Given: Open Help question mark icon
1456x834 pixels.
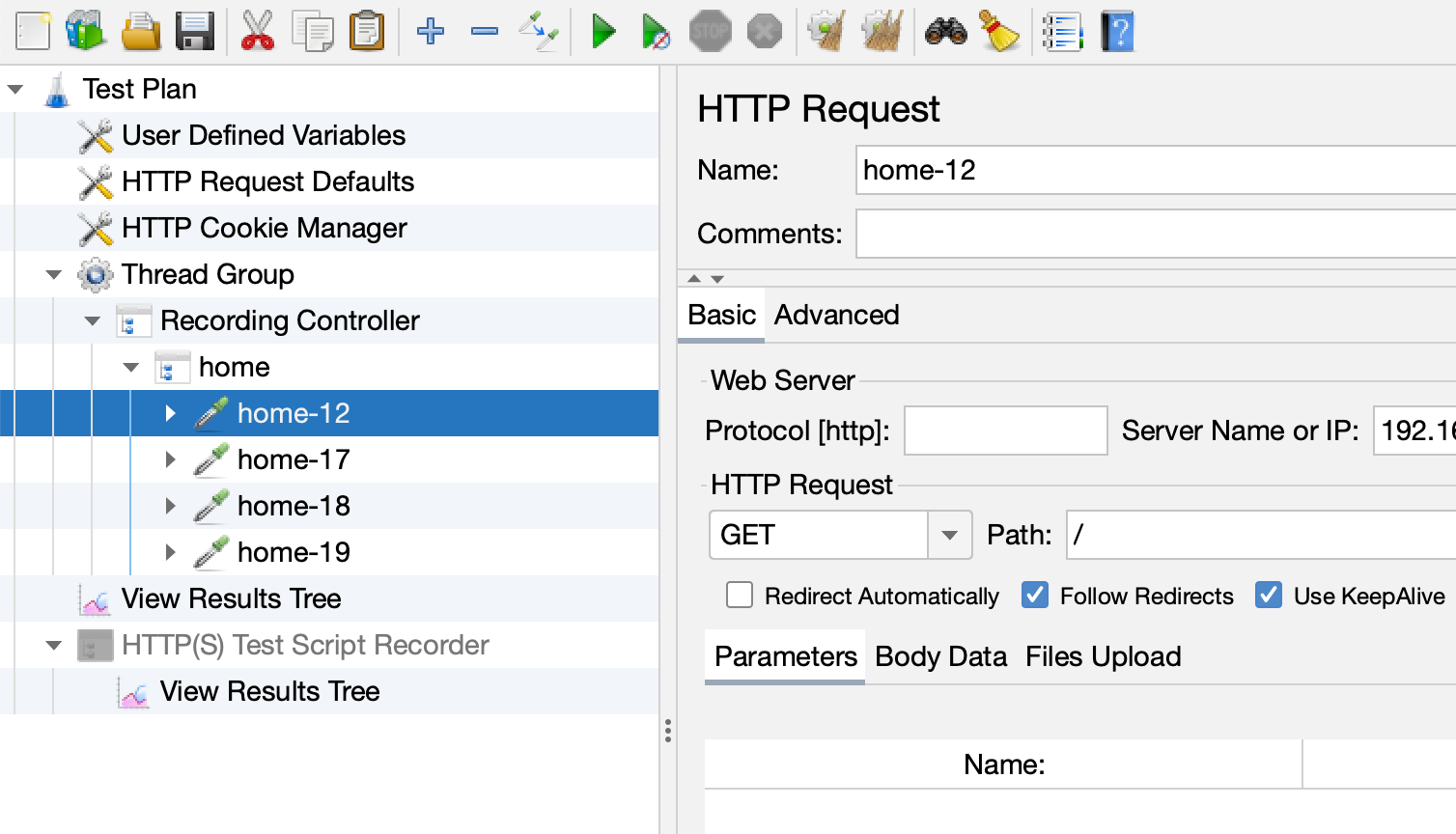Looking at the screenshot, I should tap(1117, 31).
